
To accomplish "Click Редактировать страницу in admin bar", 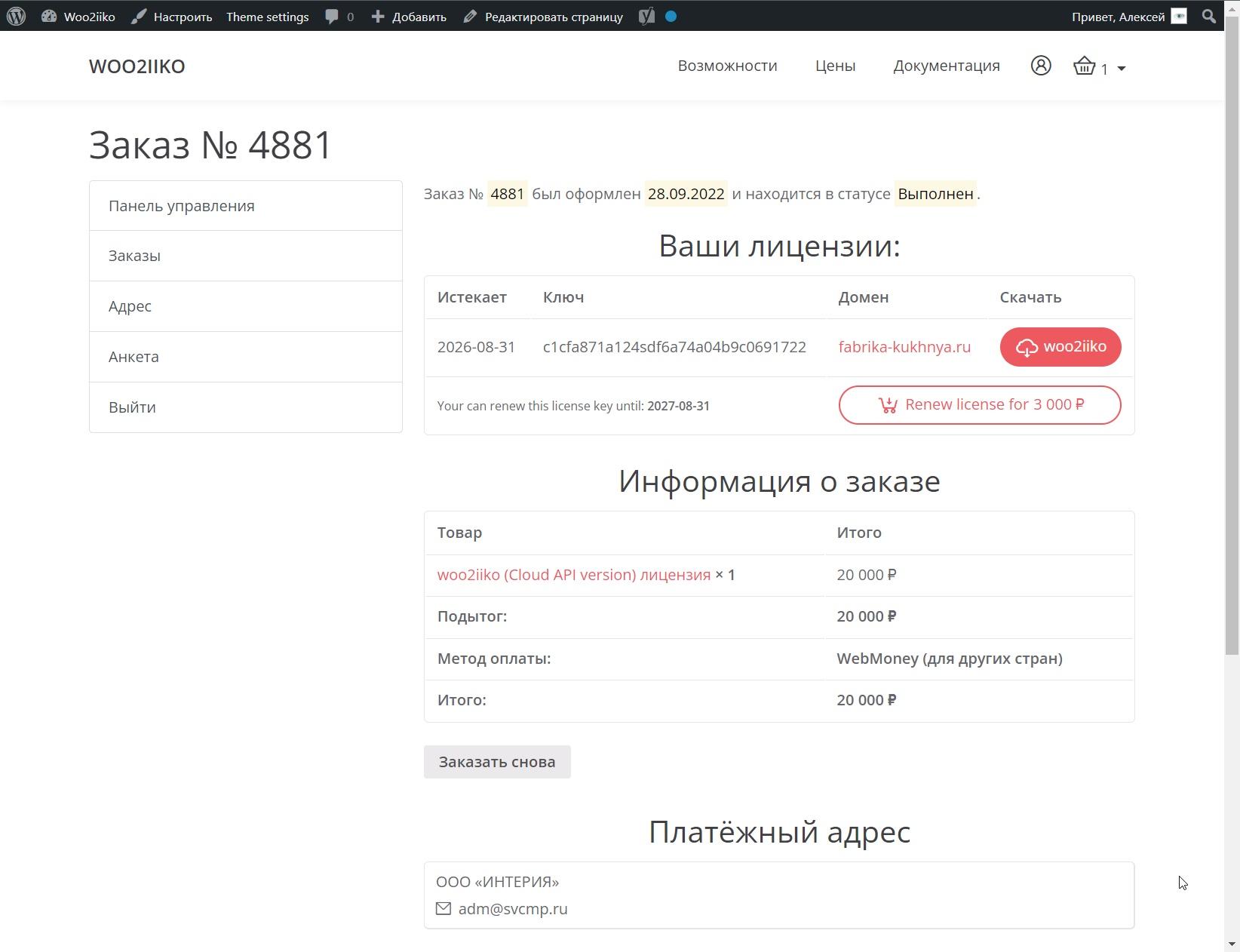I will 543,16.
